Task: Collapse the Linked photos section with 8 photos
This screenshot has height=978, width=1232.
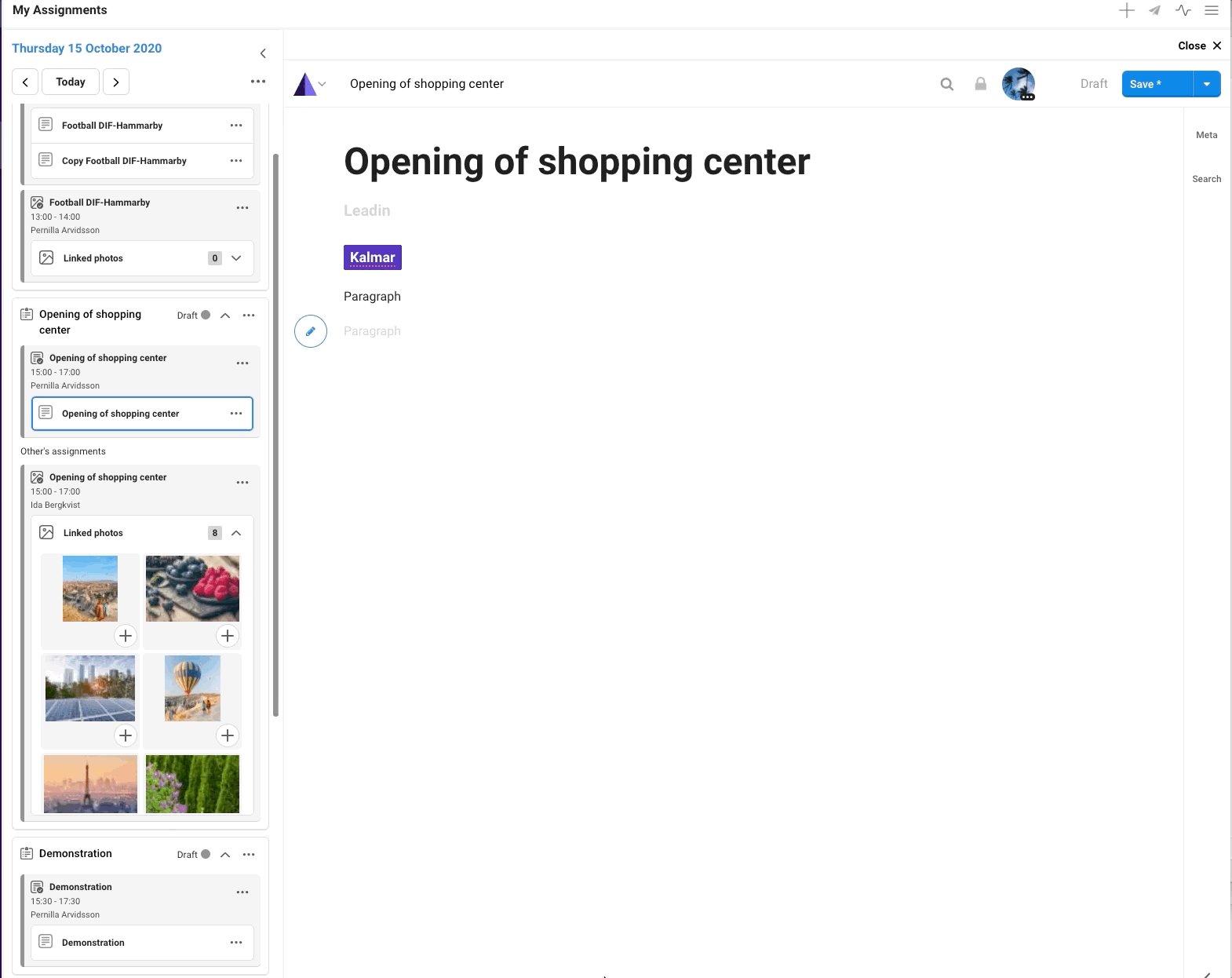Action: tap(236, 533)
